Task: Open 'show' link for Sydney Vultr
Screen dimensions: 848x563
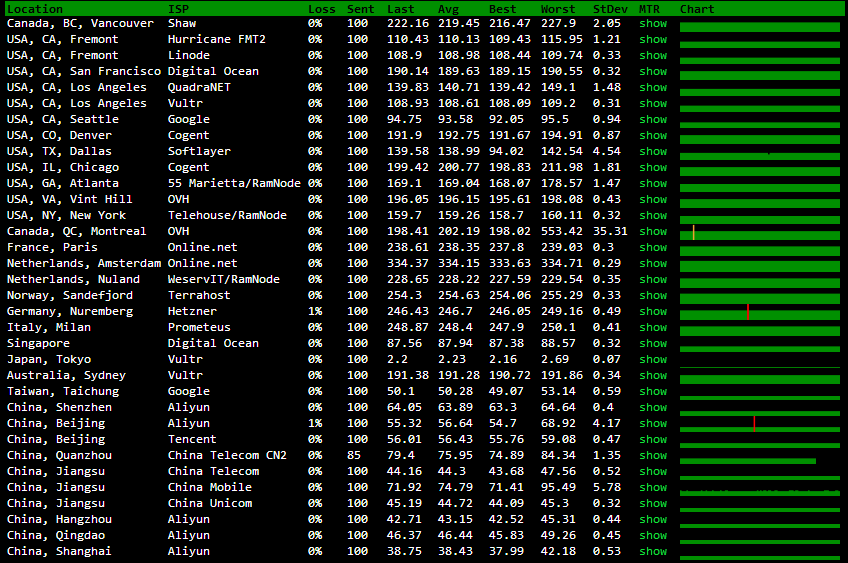Action: point(653,375)
